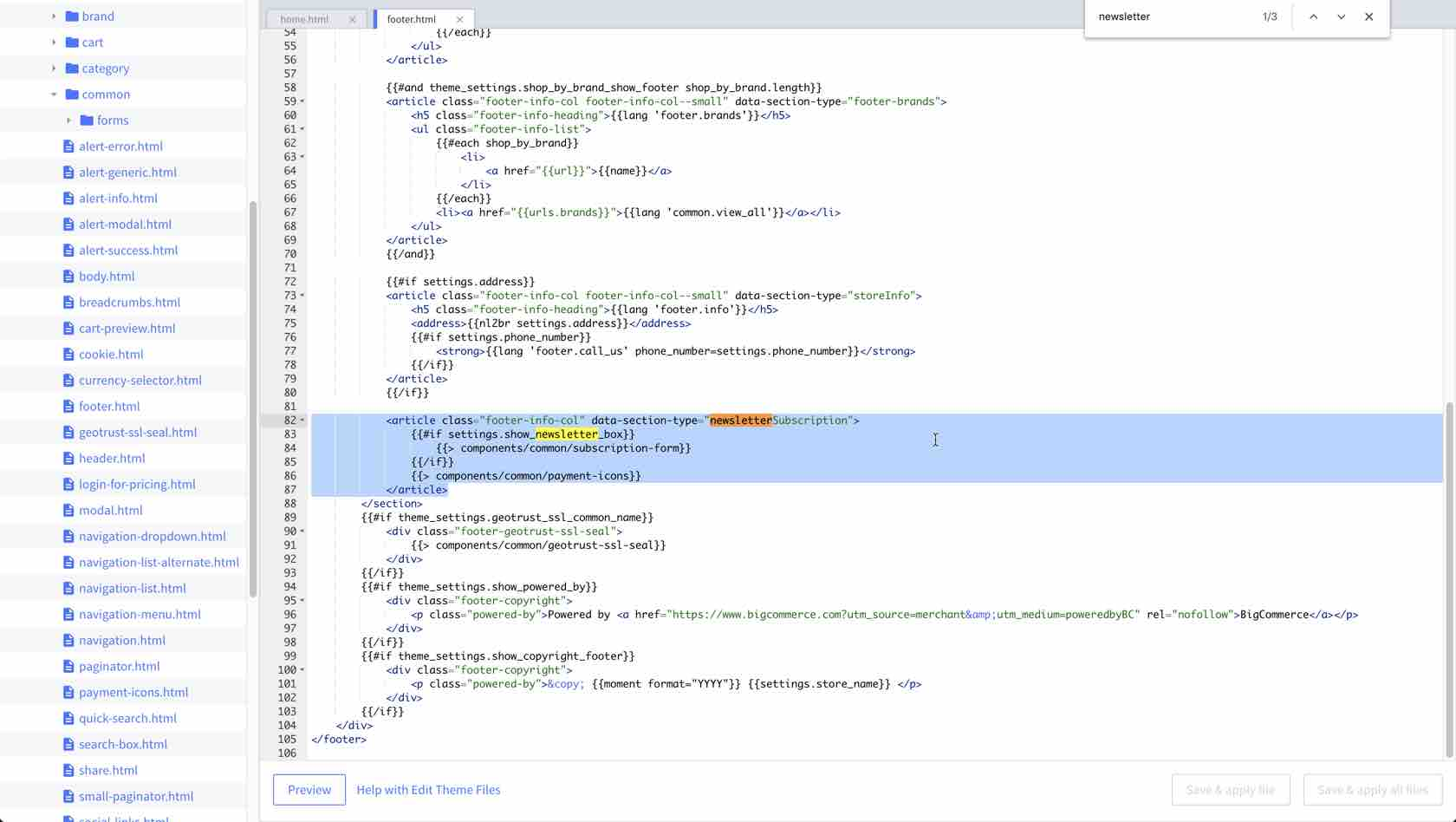Screen dimensions: 1456x822
Task: Click the forms folder icon
Action: tap(85, 120)
